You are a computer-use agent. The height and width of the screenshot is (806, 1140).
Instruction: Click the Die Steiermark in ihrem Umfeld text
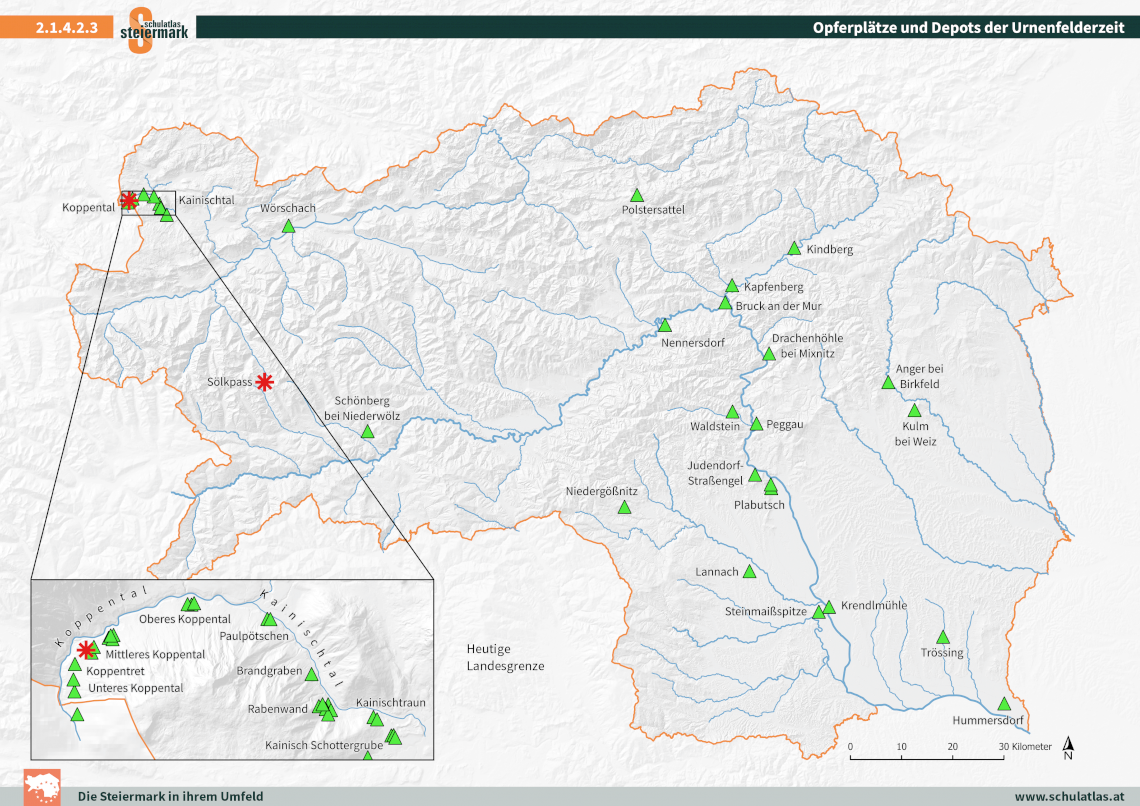coord(171,796)
